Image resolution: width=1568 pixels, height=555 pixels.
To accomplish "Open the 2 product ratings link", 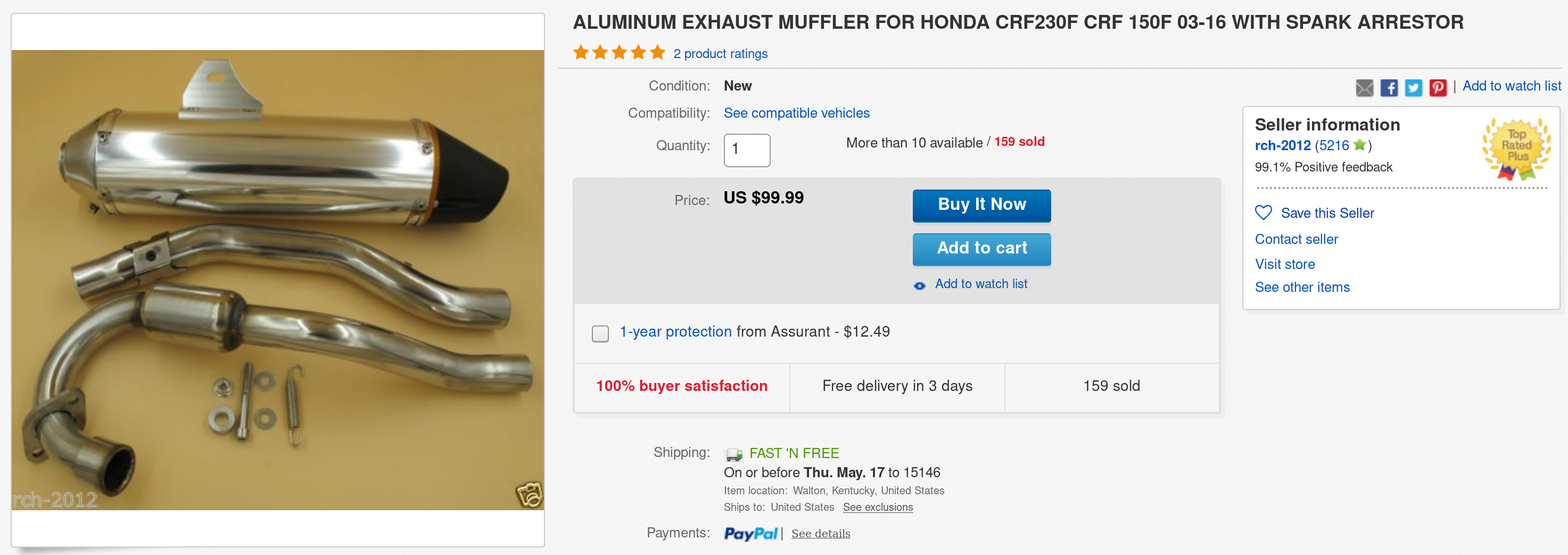I will coord(720,54).
